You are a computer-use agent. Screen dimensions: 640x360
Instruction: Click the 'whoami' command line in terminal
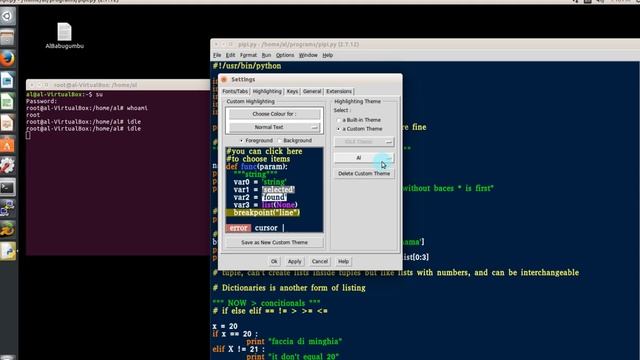coord(87,108)
